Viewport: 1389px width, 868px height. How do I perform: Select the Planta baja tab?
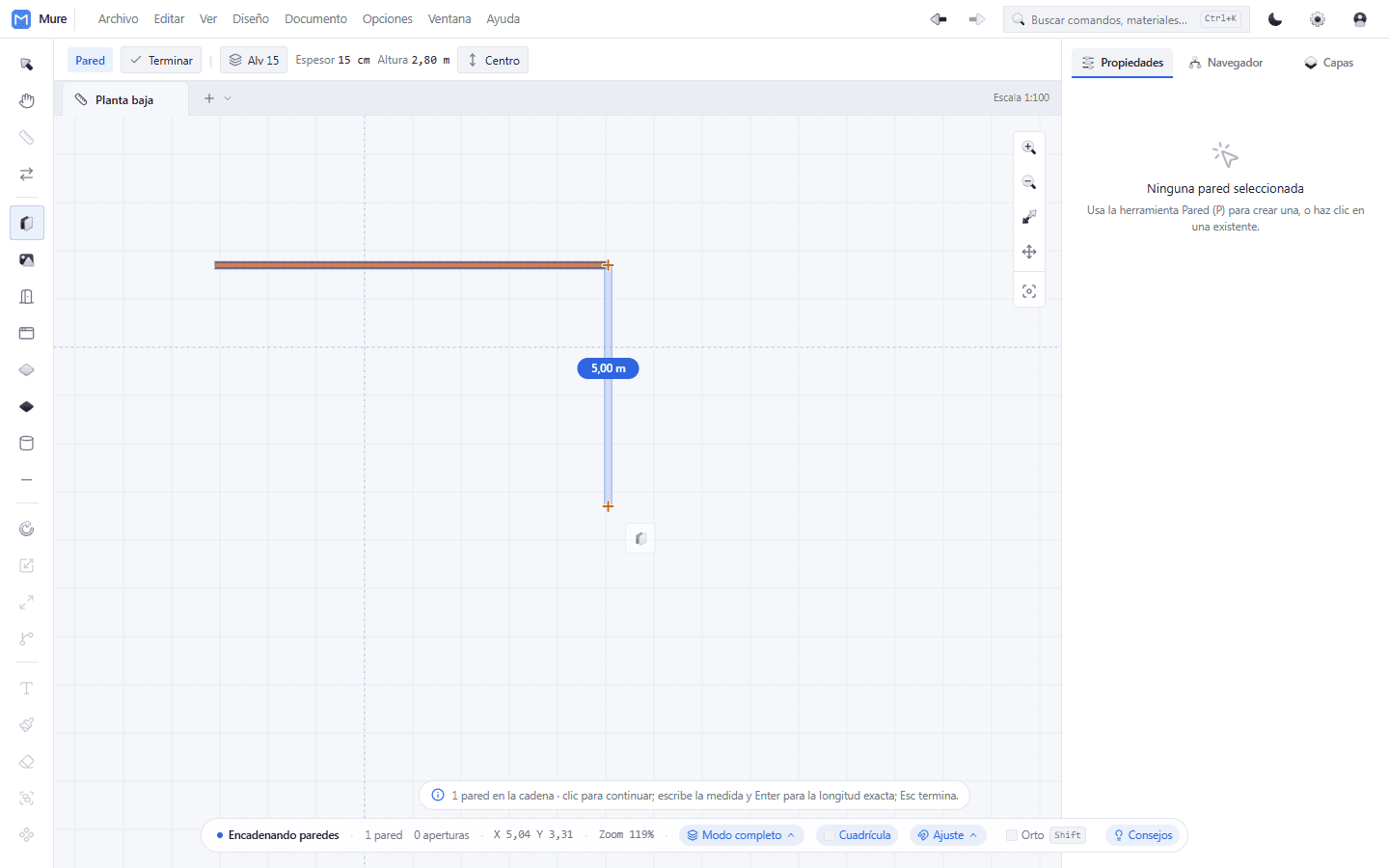click(x=125, y=99)
